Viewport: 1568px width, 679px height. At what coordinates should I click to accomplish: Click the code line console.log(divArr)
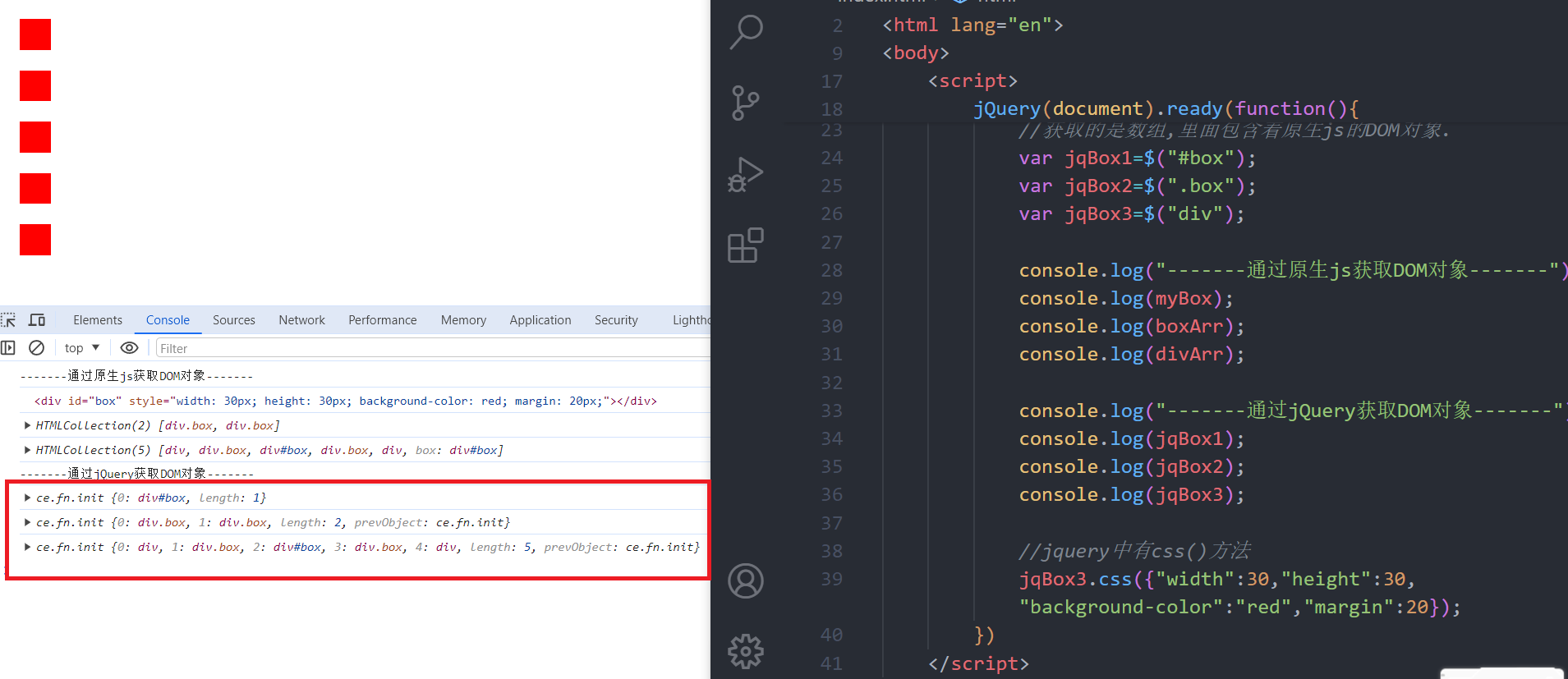tap(1132, 355)
